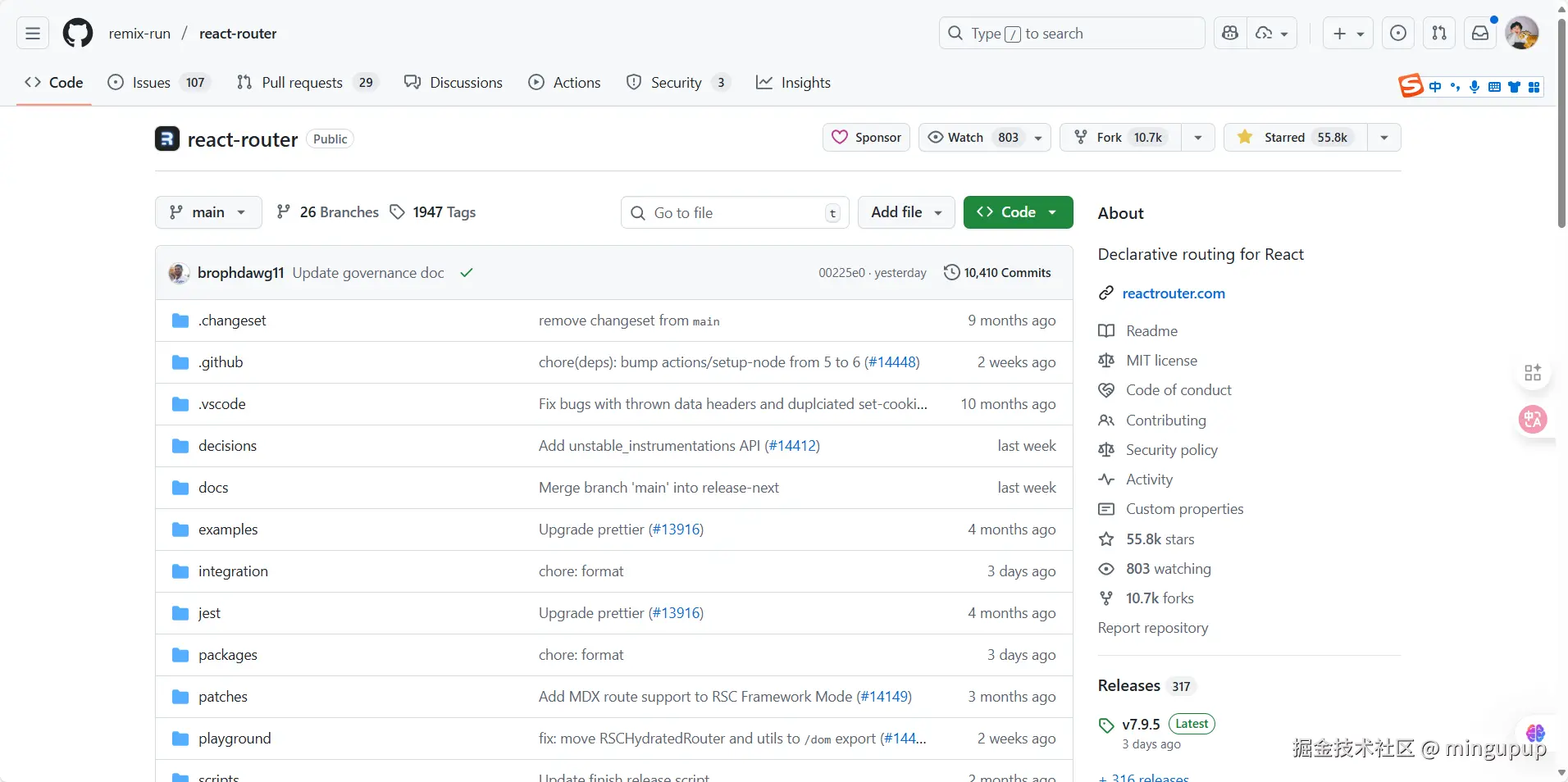Viewport: 1568px width, 782px height.
Task: Click the packages folder icon
Action: click(180, 655)
